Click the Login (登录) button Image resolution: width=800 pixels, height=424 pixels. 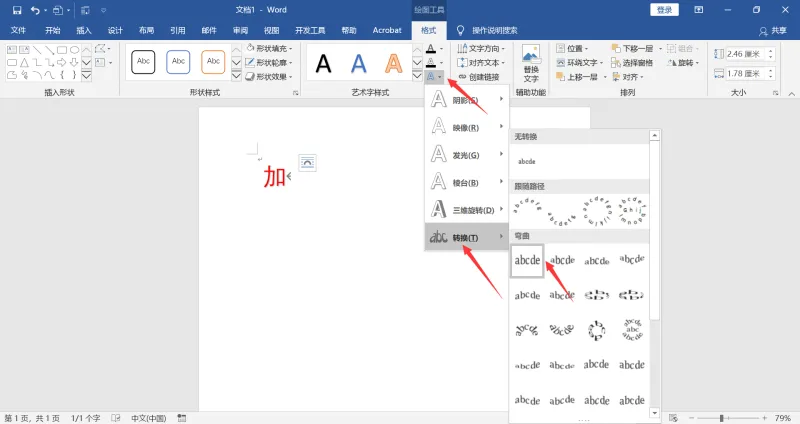coord(664,10)
